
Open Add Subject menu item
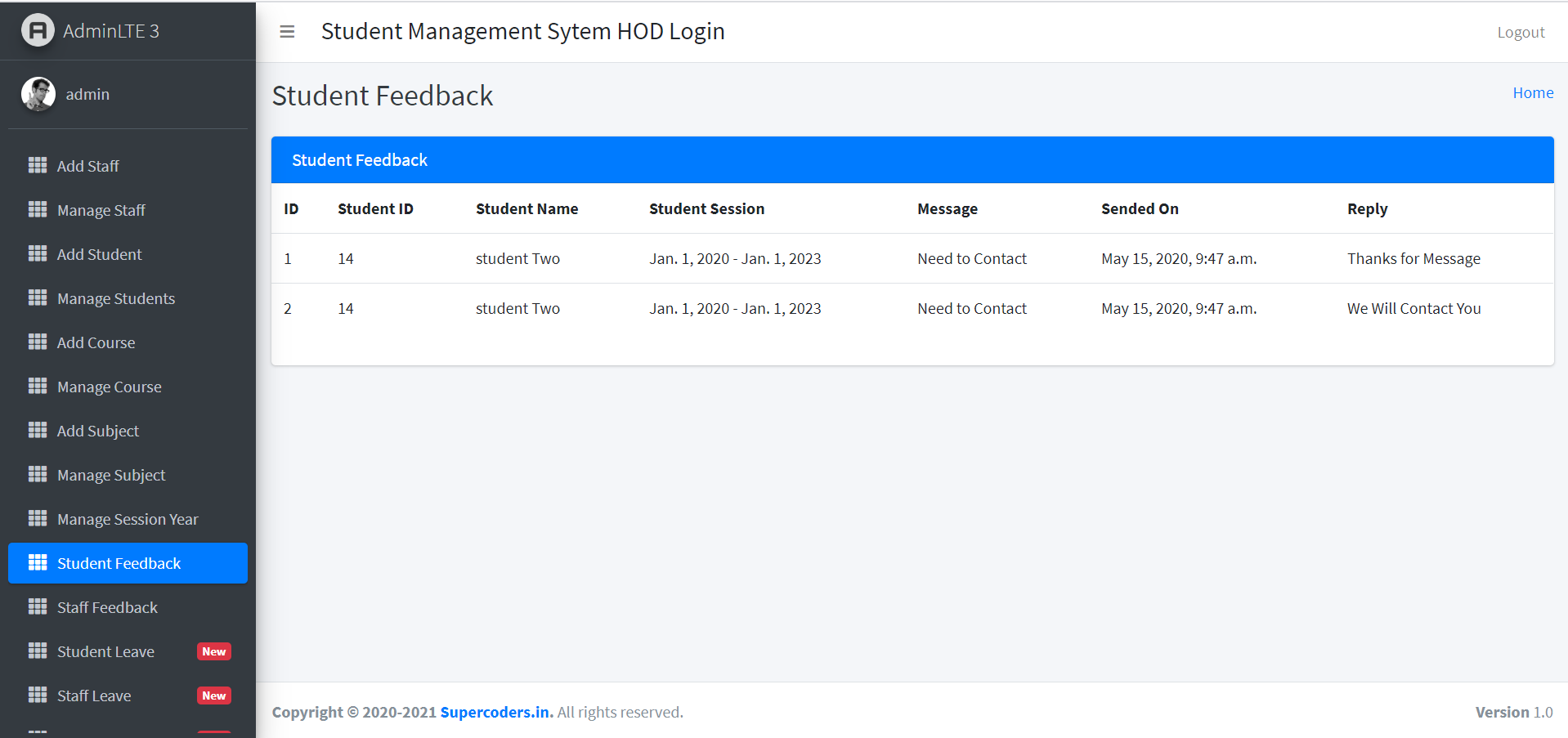click(x=98, y=431)
